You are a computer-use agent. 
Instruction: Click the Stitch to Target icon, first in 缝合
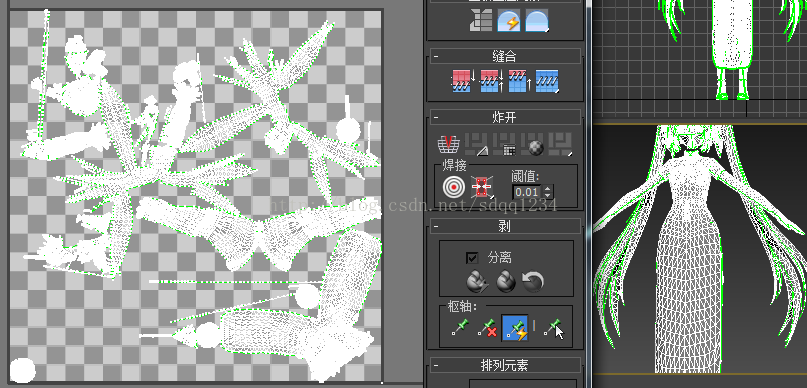tap(463, 81)
